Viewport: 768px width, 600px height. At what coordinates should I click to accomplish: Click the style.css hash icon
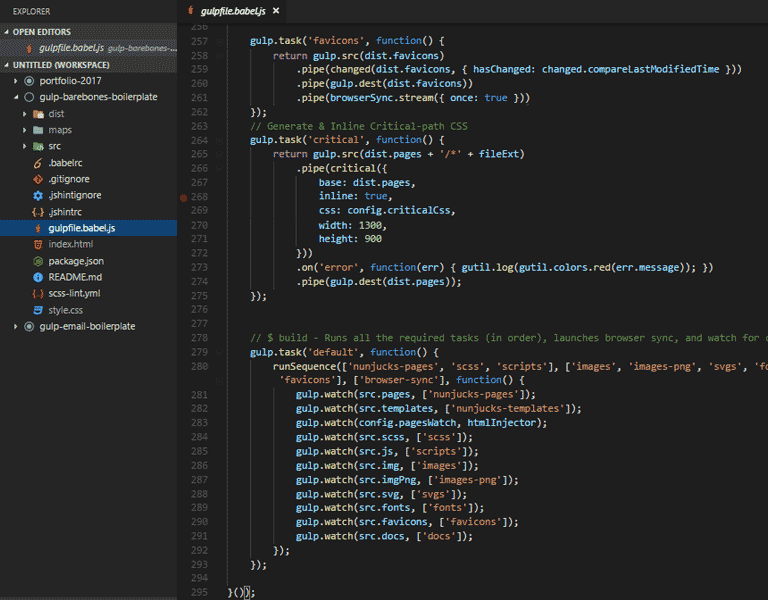coord(37,310)
